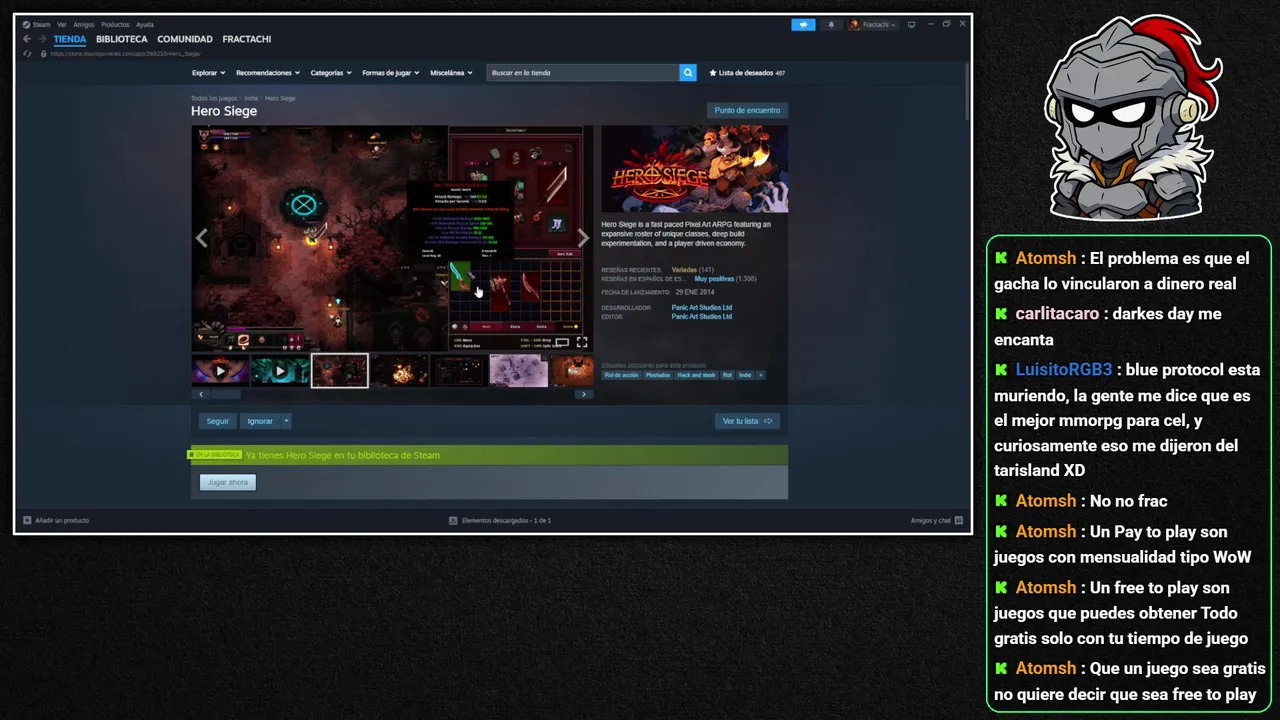Select the Hack and slash tag
This screenshot has height=720, width=1280.
click(697, 375)
